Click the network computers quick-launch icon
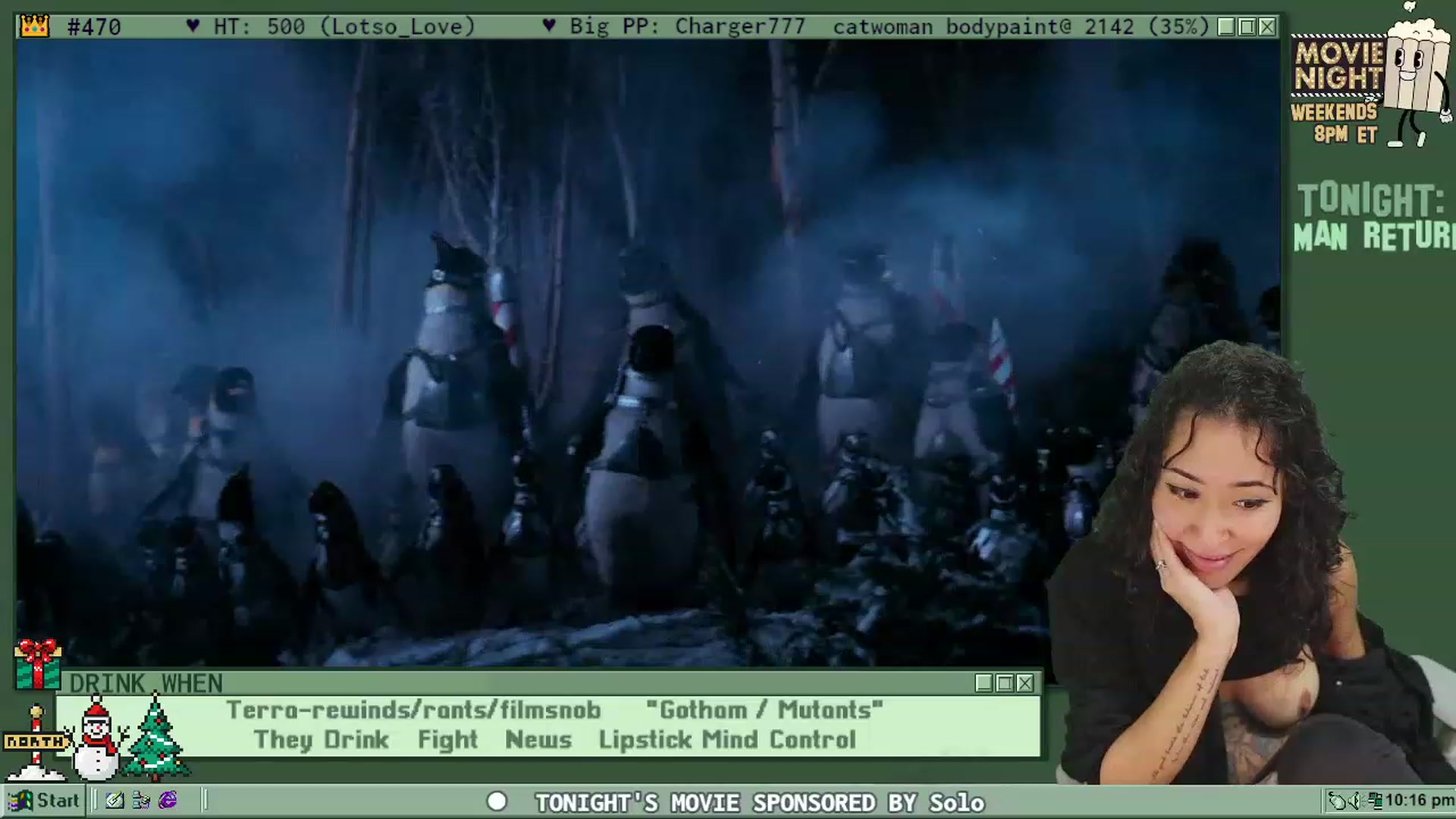1456x819 pixels. pyautogui.click(x=141, y=800)
